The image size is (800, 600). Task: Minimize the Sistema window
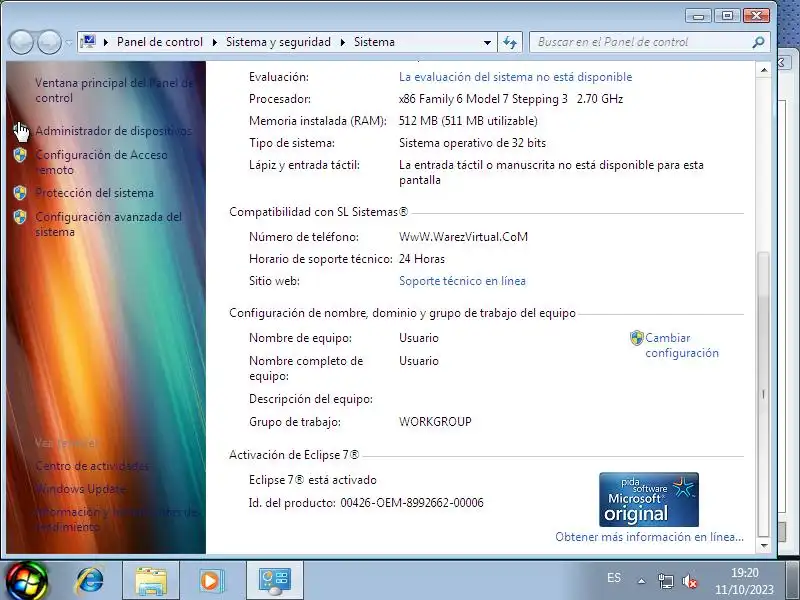[698, 16]
